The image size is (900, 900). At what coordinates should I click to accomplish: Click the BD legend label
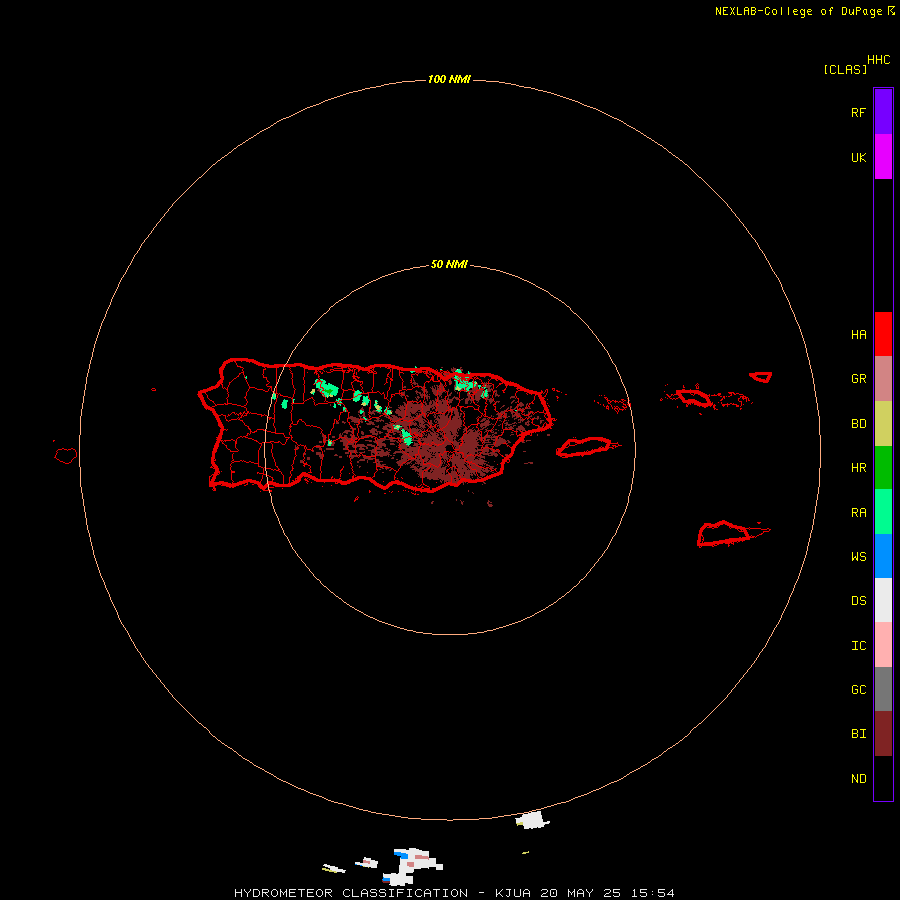858,423
